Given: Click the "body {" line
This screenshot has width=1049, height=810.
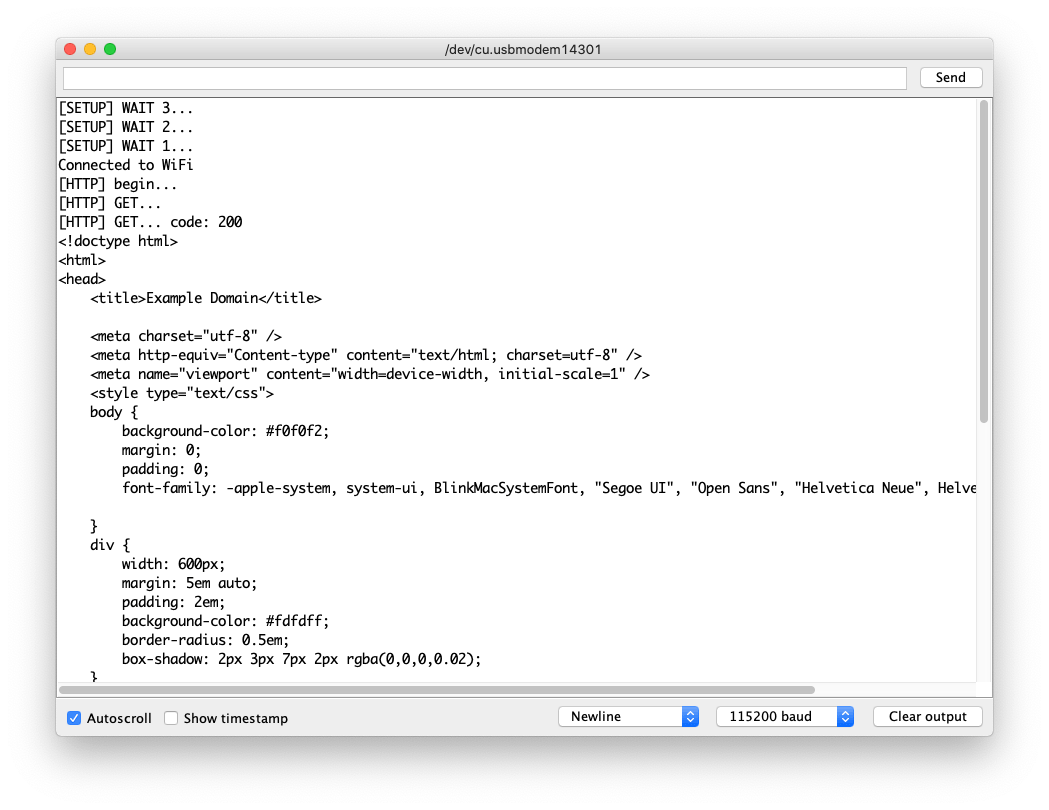Looking at the screenshot, I should tap(114, 412).
